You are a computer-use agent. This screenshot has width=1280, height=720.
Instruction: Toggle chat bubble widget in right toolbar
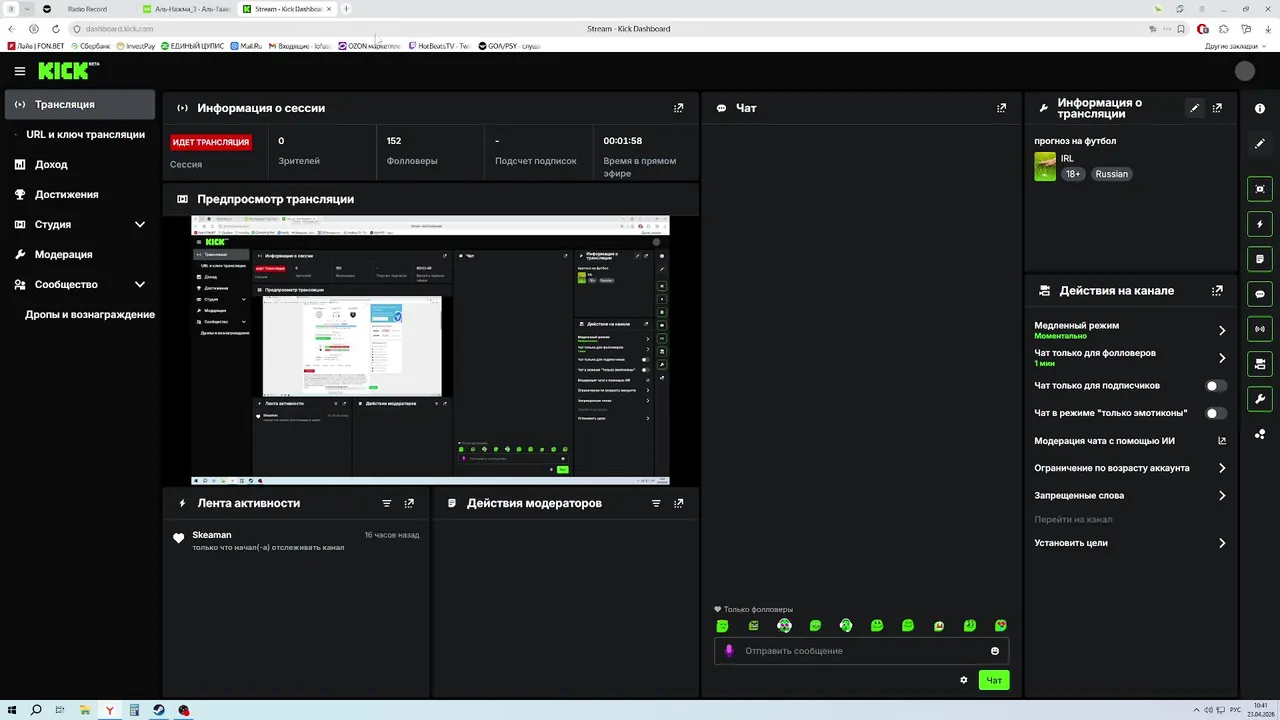point(1260,294)
